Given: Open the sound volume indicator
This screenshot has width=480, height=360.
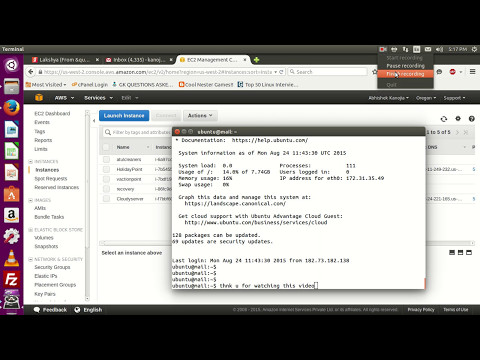Looking at the screenshot, I should pyautogui.click(x=439, y=49).
